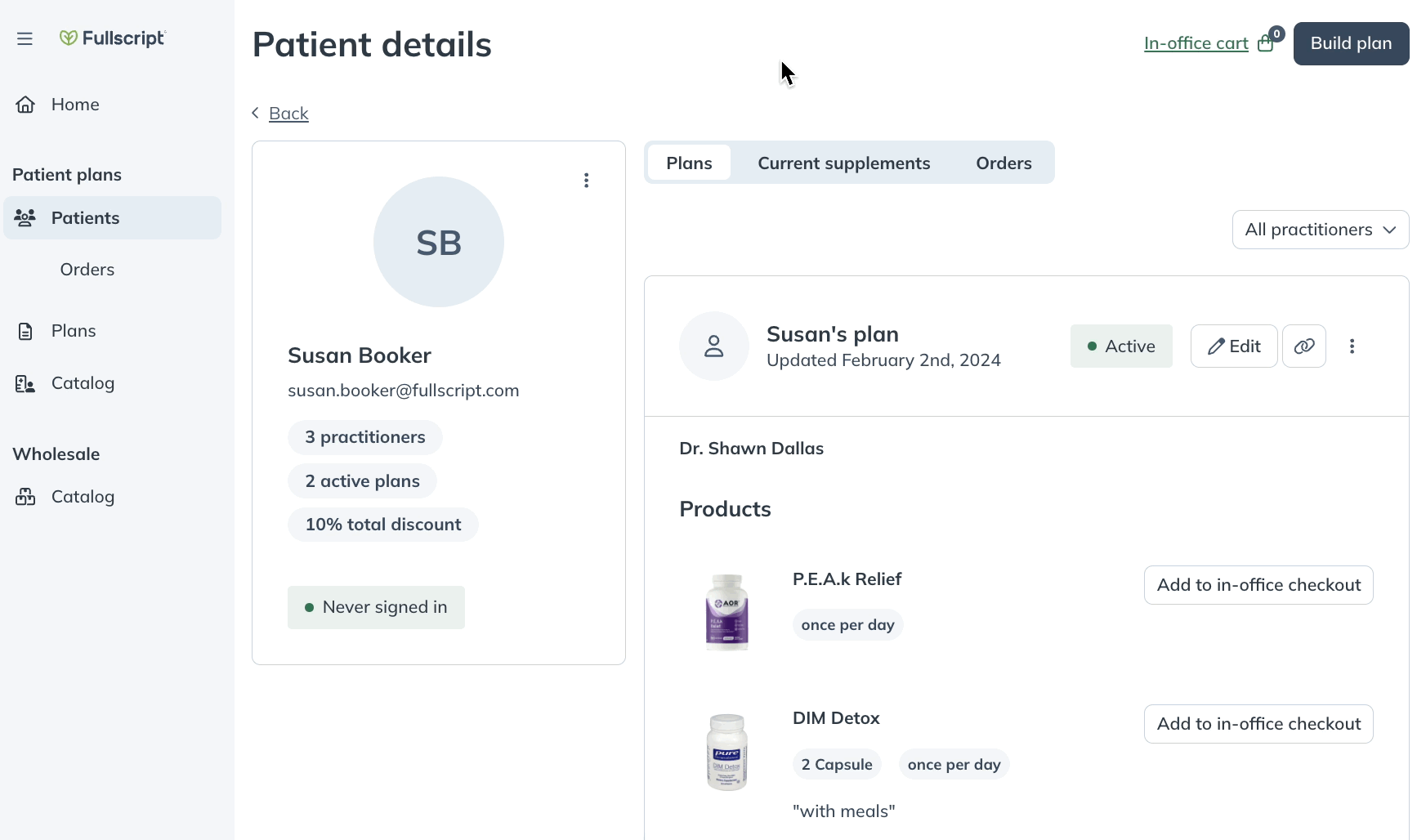1417x840 pixels.
Task: Copy Susan's plan link icon
Action: (x=1304, y=346)
